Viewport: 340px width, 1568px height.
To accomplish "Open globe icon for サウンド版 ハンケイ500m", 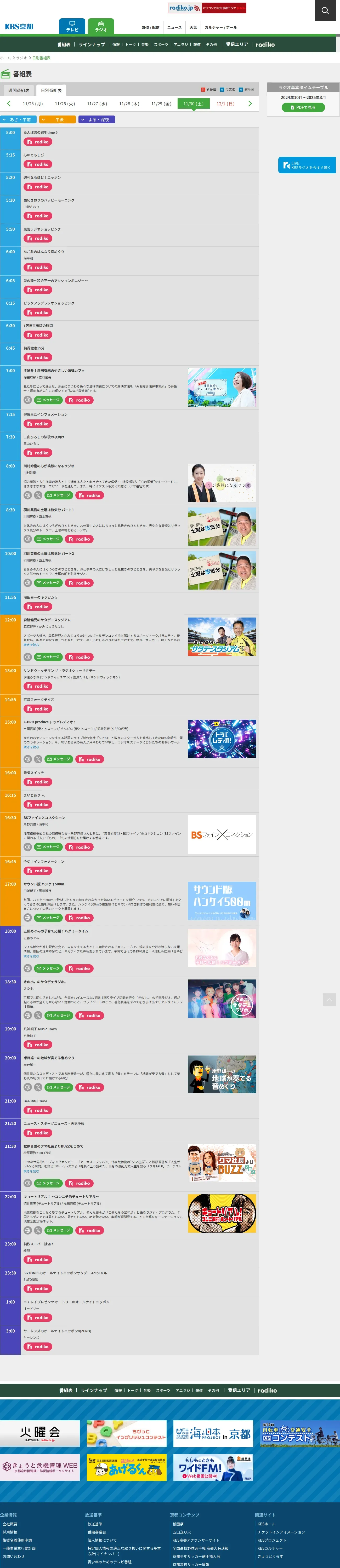I will (x=27, y=917).
